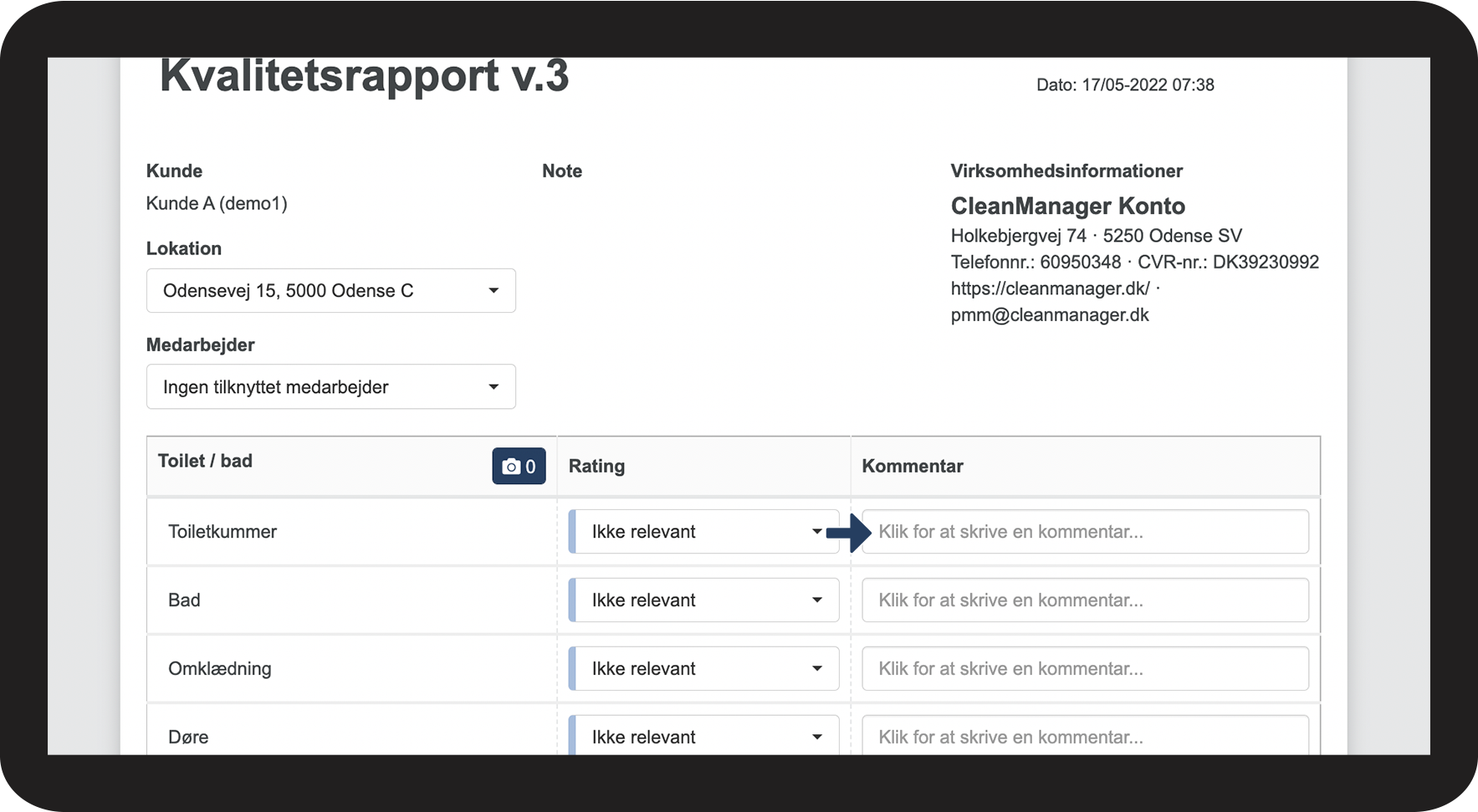Click the Holkebjergvej 74 address line
The image size is (1478, 812).
1097,236
